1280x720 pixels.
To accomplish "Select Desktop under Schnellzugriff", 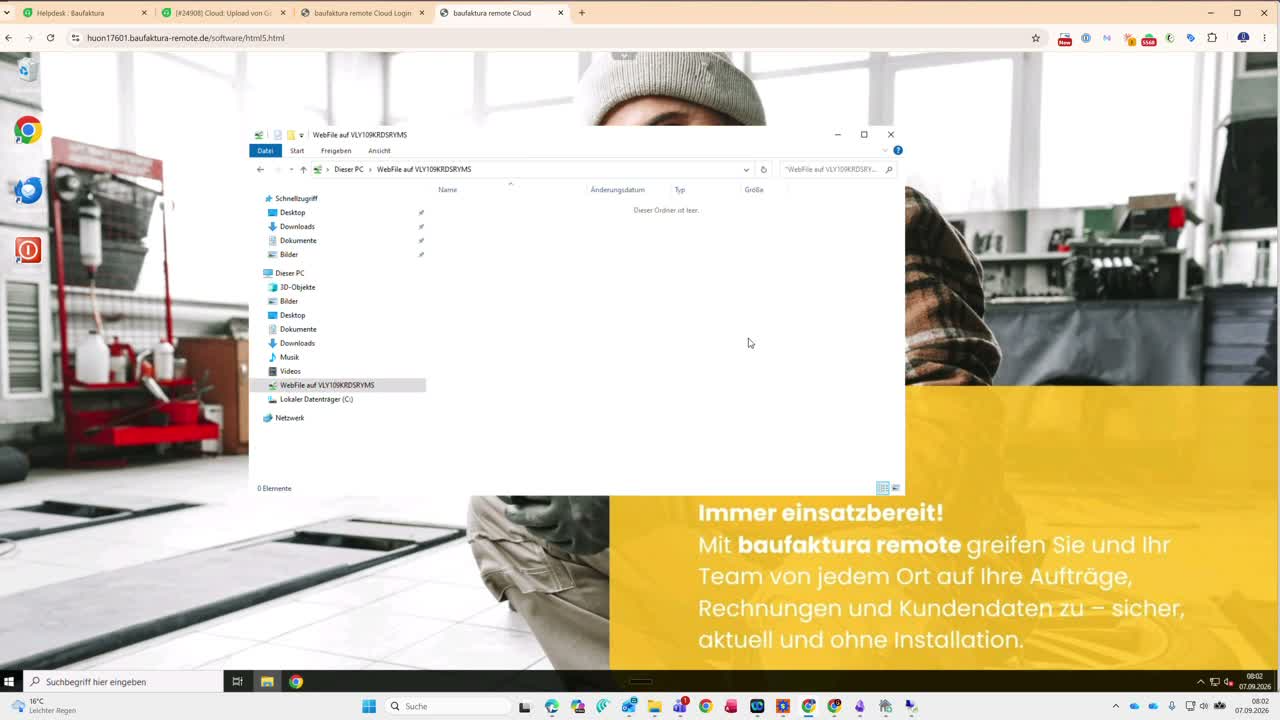I will coord(292,212).
